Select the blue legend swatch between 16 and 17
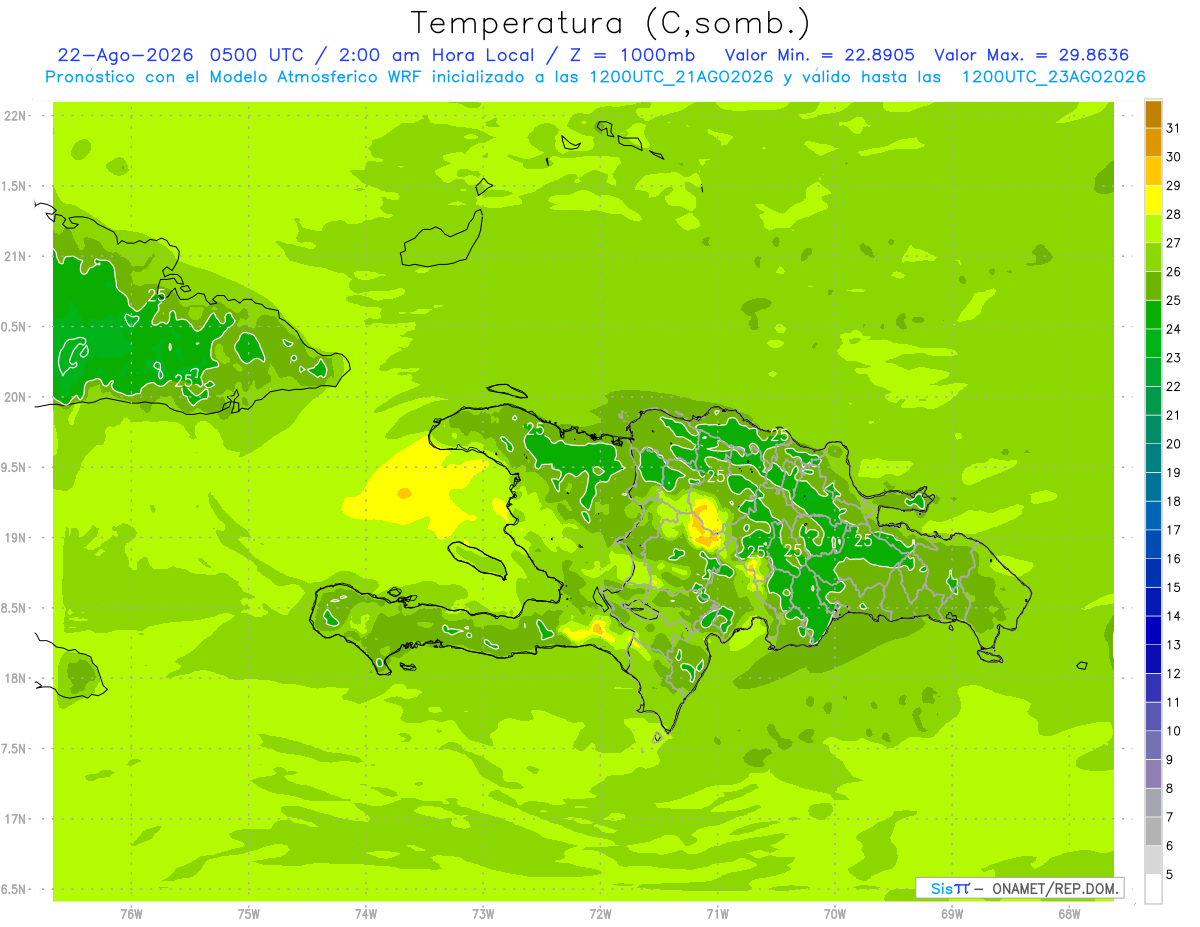 coord(1153,544)
